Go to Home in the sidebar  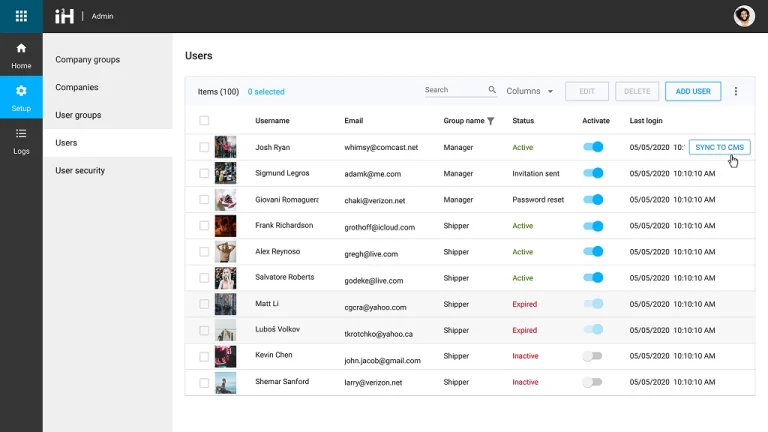[x=21, y=55]
